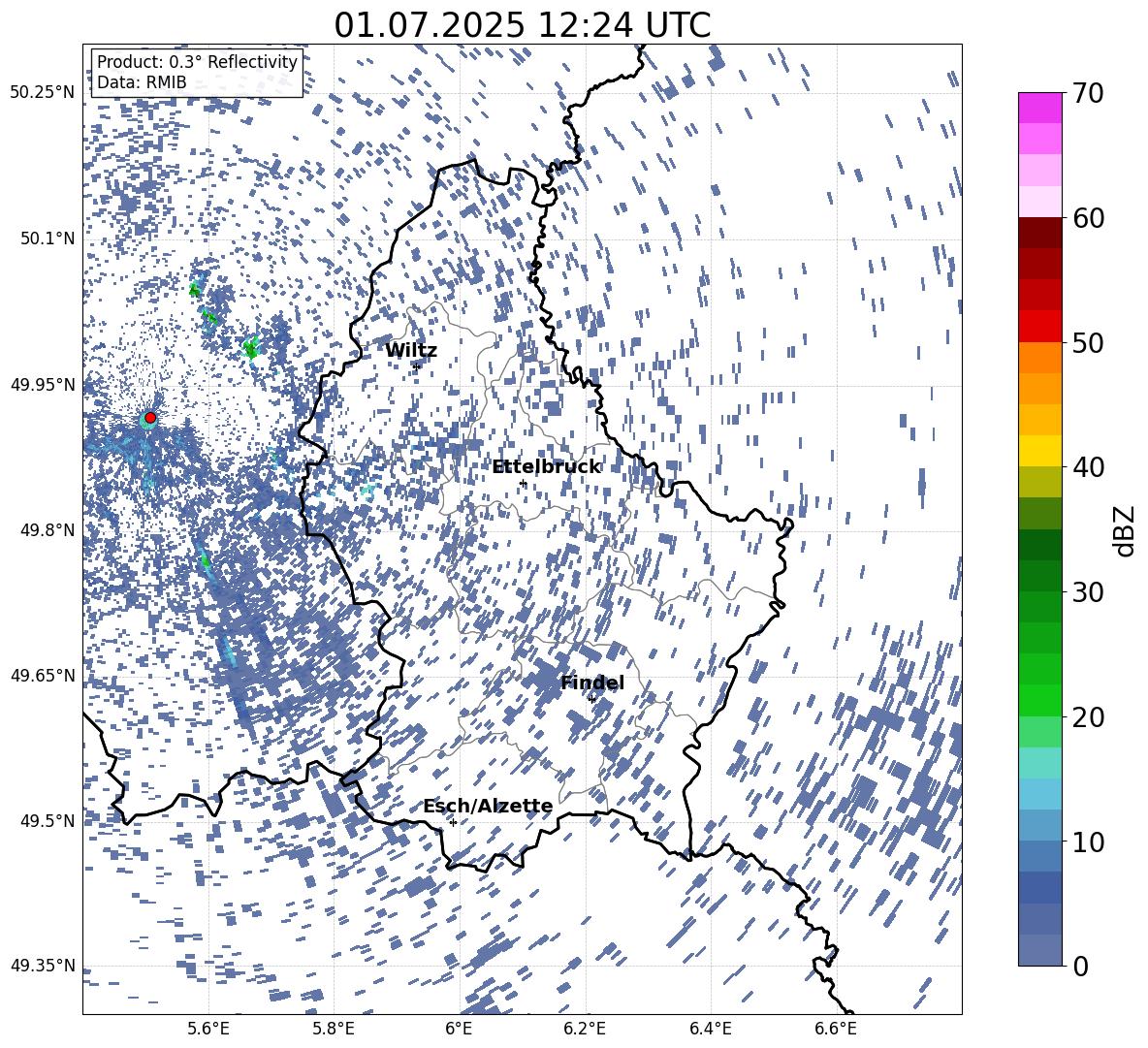Viewport: 1148px width, 1048px height.
Task: Click the Findel station label
Action: (x=592, y=683)
